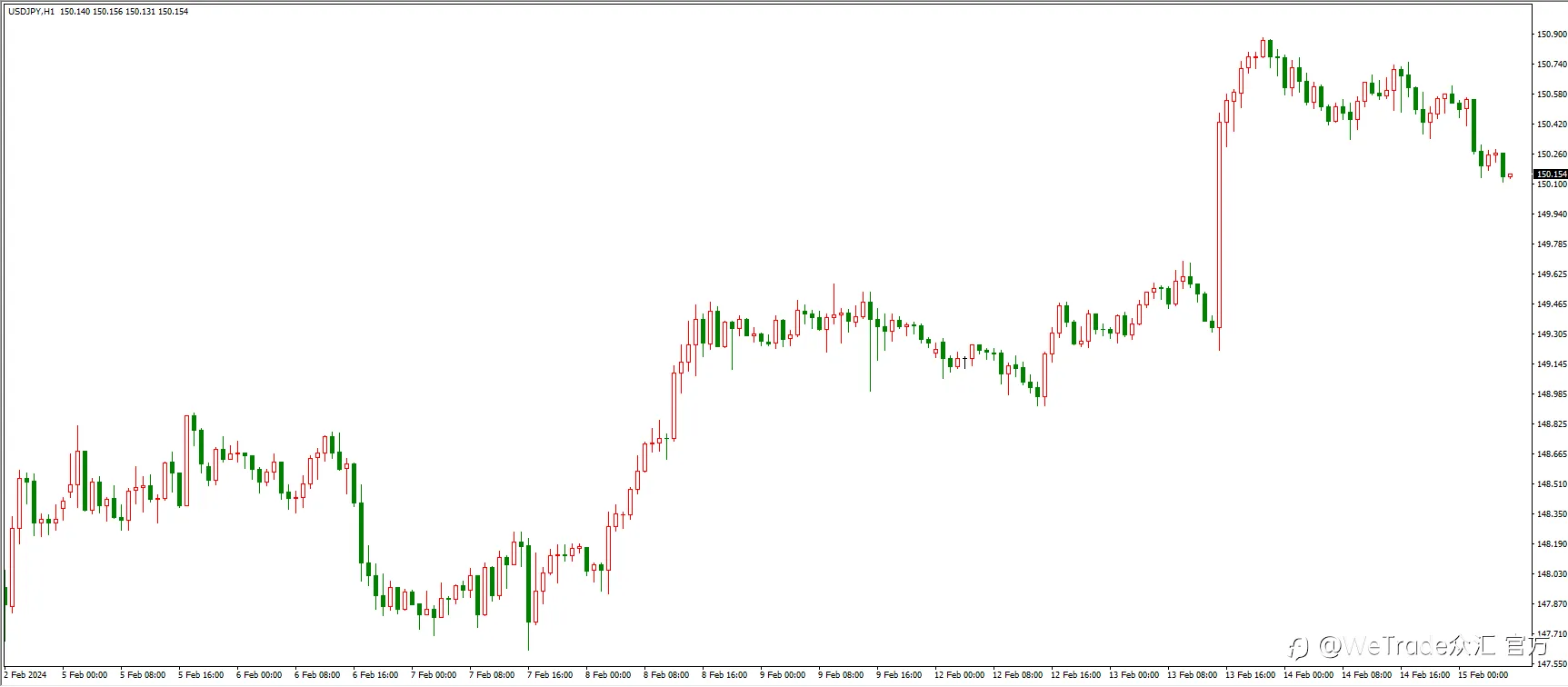
Task: Click the 6 Feb 00:00 time label
Action: (x=259, y=675)
